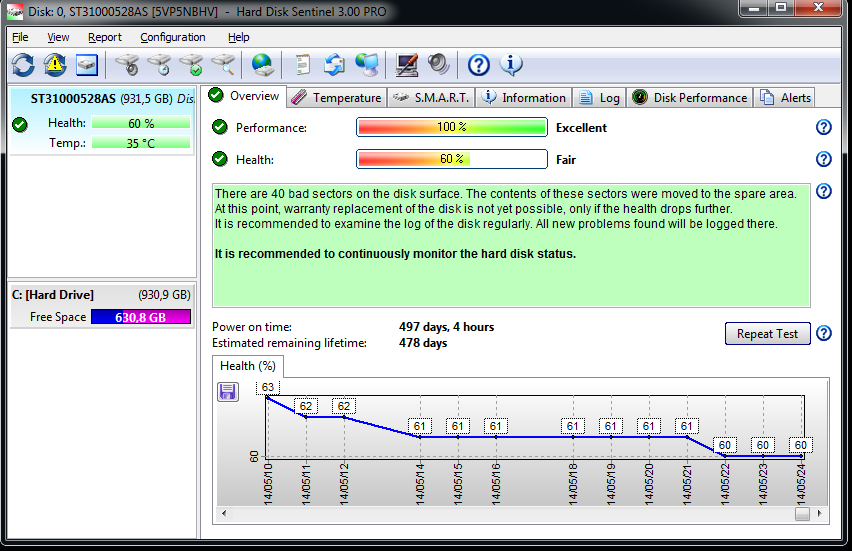Screen dimensions: 852x551
Task: Click the graph scrollbar right arrow
Action: pos(819,513)
